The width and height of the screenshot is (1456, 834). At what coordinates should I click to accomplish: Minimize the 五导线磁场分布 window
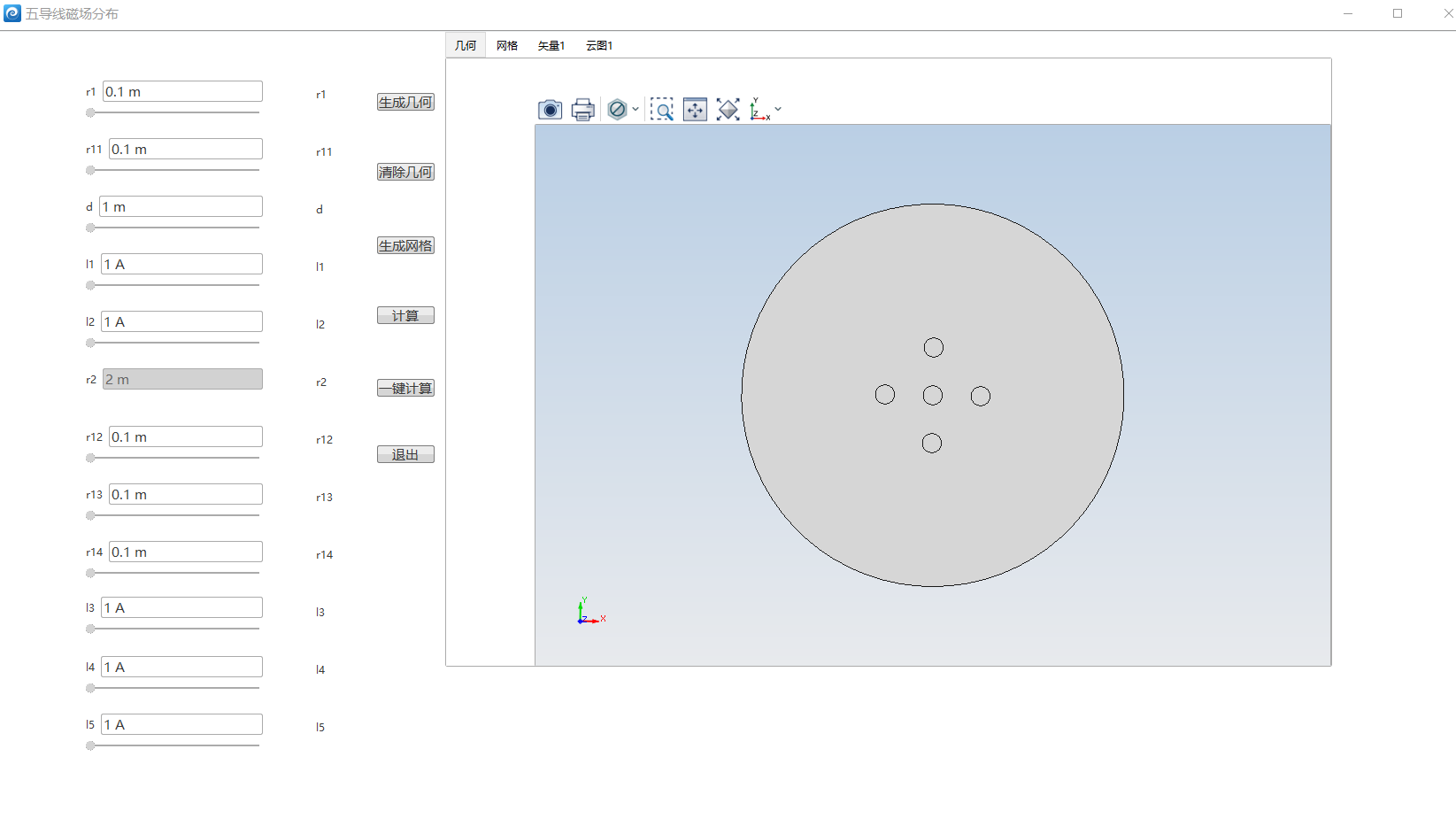1348,13
